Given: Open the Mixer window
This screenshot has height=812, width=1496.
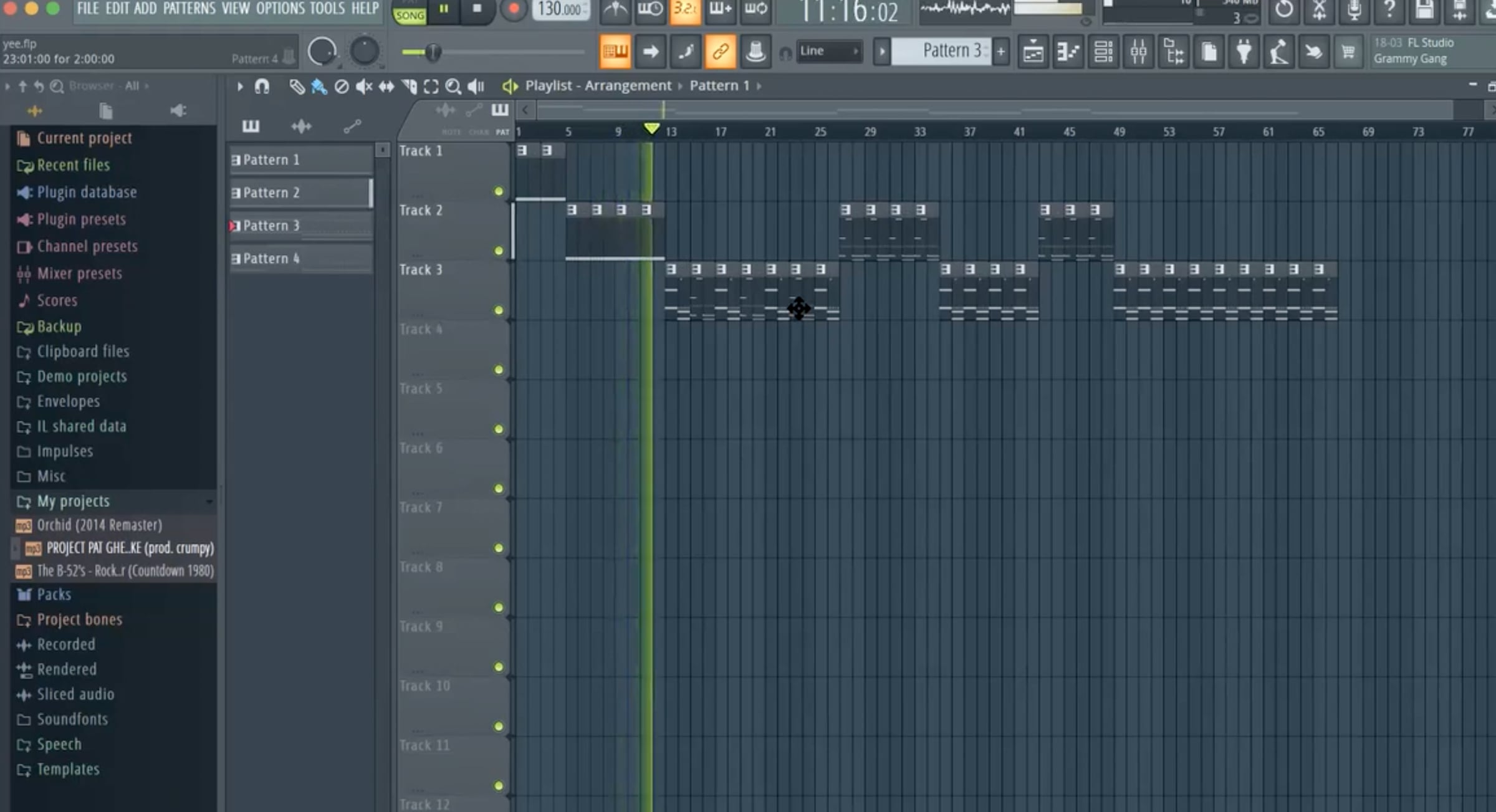Looking at the screenshot, I should point(1138,52).
